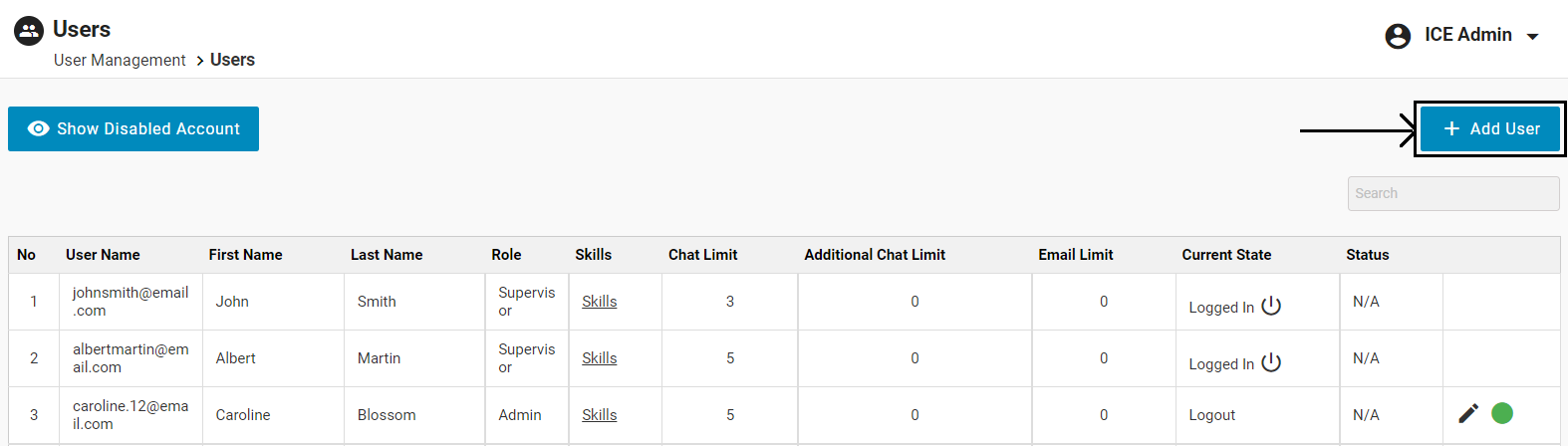Click power icon beside Albert's Logged In state
The height and width of the screenshot is (446, 1568).
point(1271,362)
